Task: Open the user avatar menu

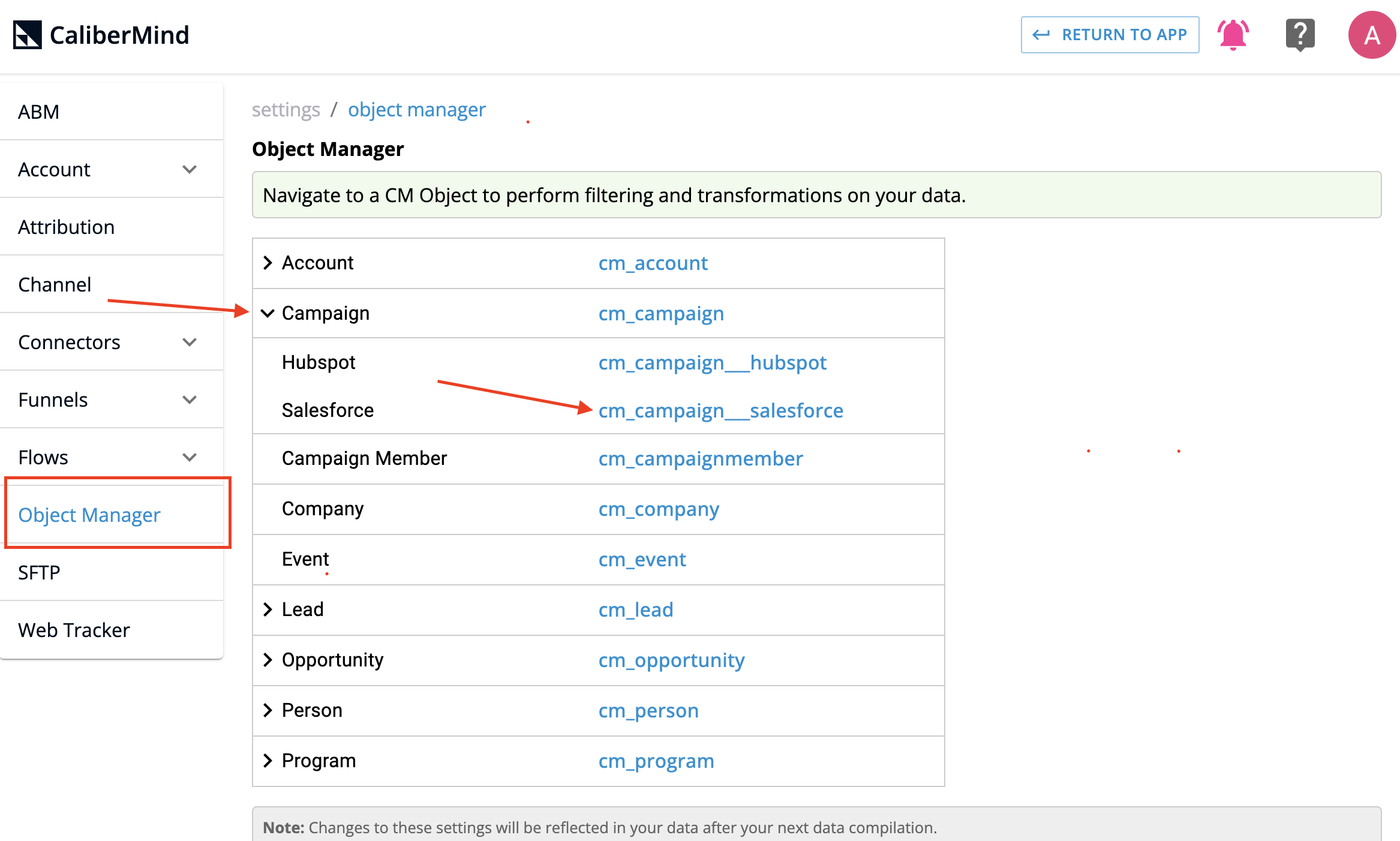Action: 1372,35
